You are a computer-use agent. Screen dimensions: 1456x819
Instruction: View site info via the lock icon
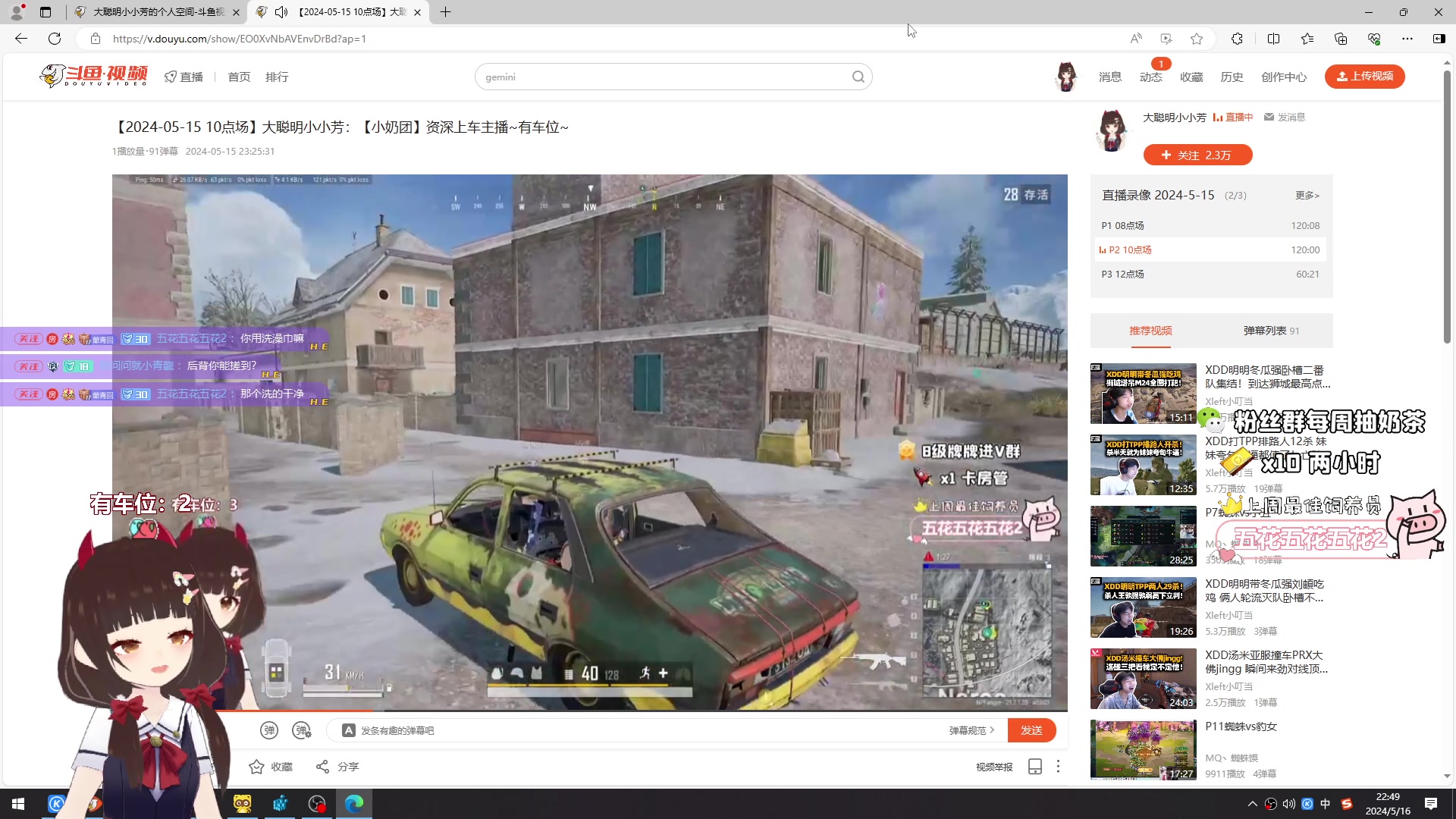pos(95,39)
